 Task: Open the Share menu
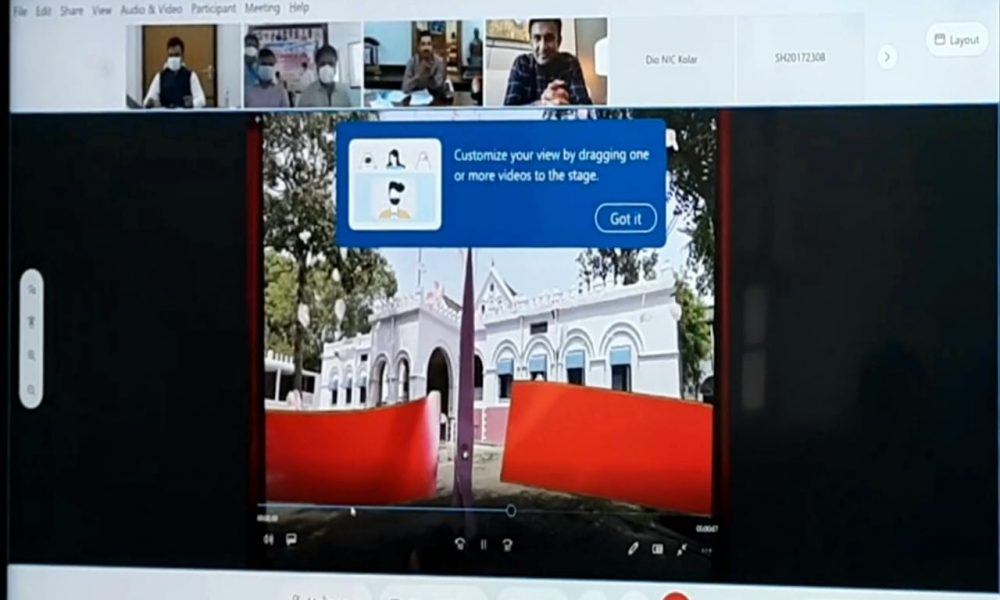click(x=71, y=11)
